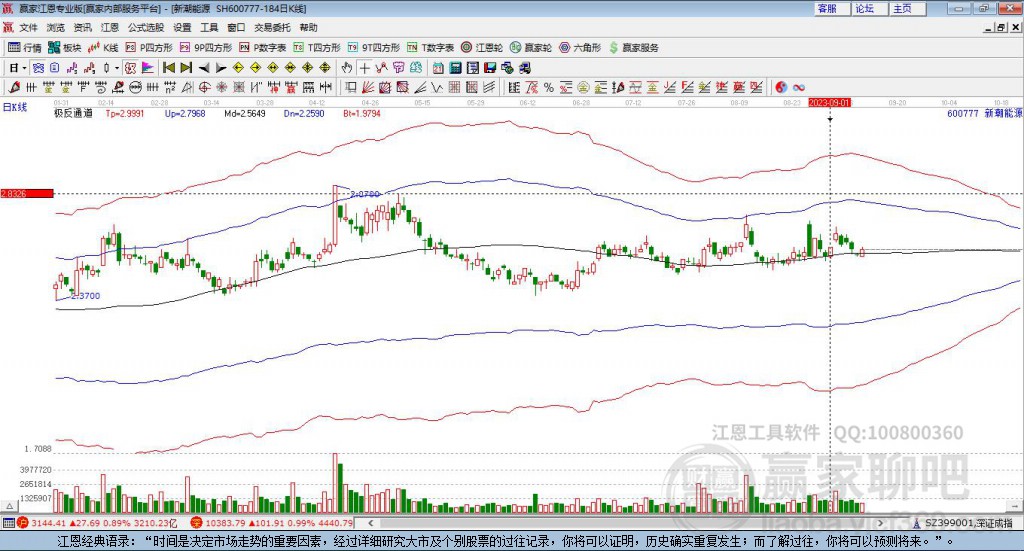Click the 日K线 chart label
1024x551 pixels.
[x=15, y=107]
